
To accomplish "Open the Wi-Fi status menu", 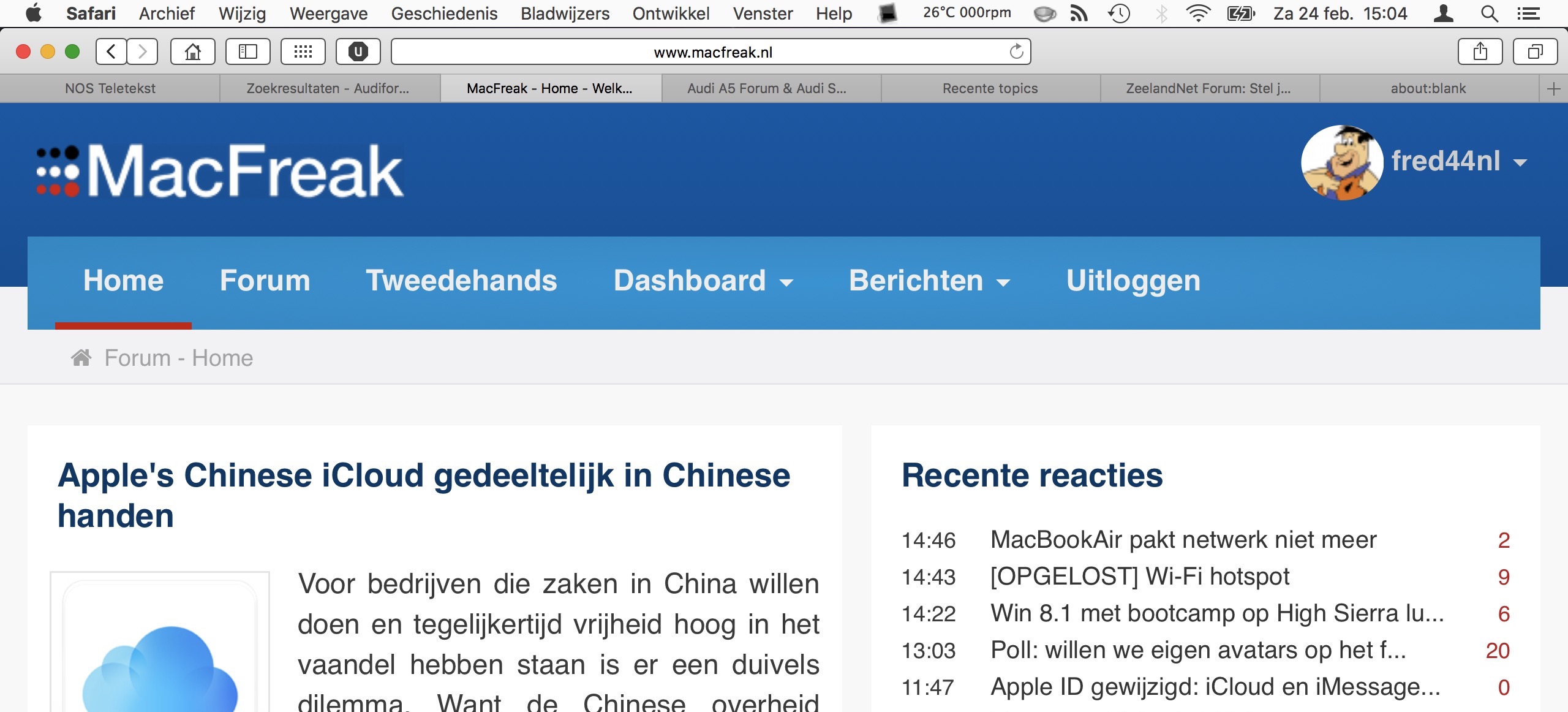I will point(1198,13).
